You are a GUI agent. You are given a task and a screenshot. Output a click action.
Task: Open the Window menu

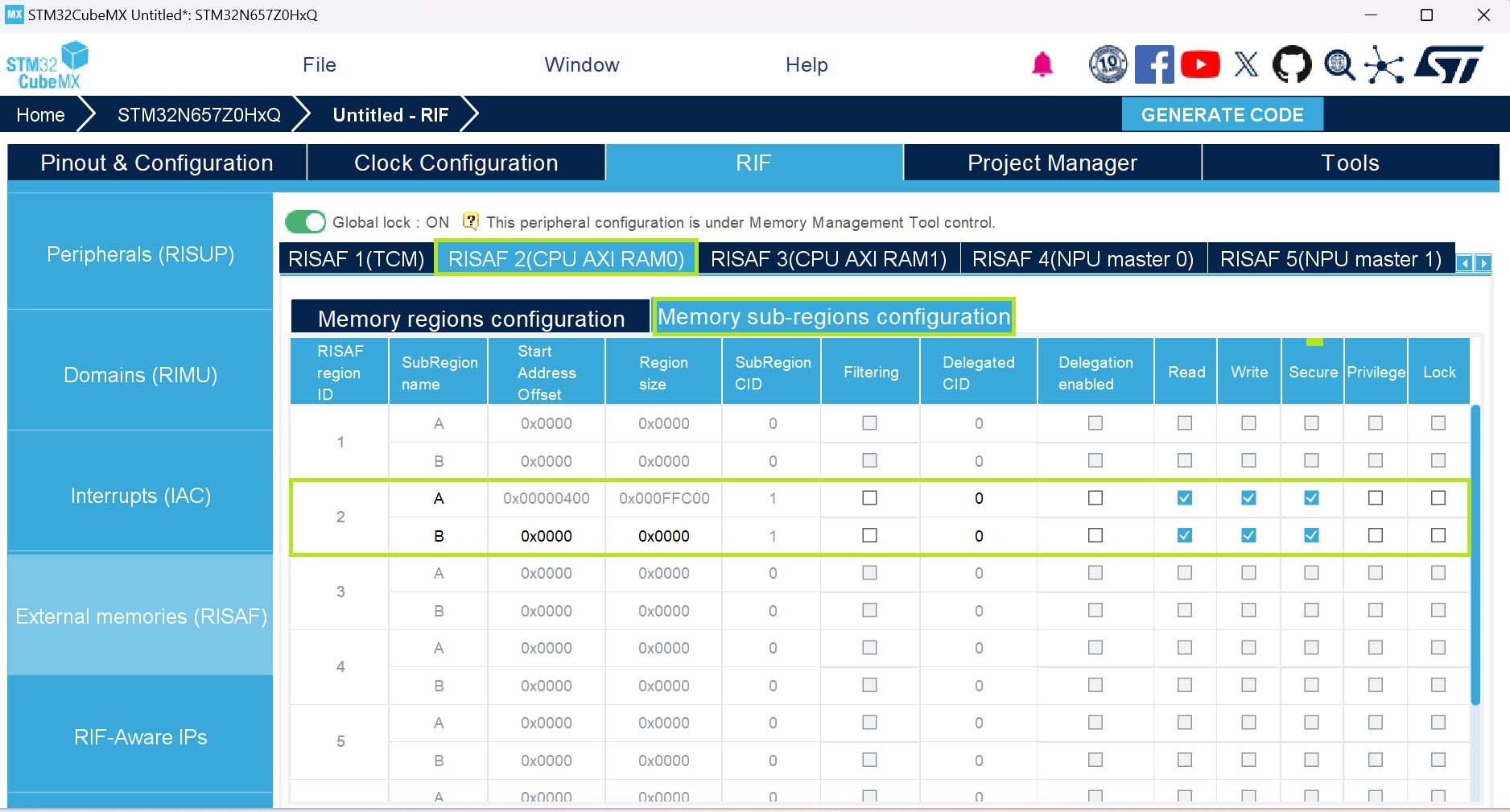tap(582, 64)
